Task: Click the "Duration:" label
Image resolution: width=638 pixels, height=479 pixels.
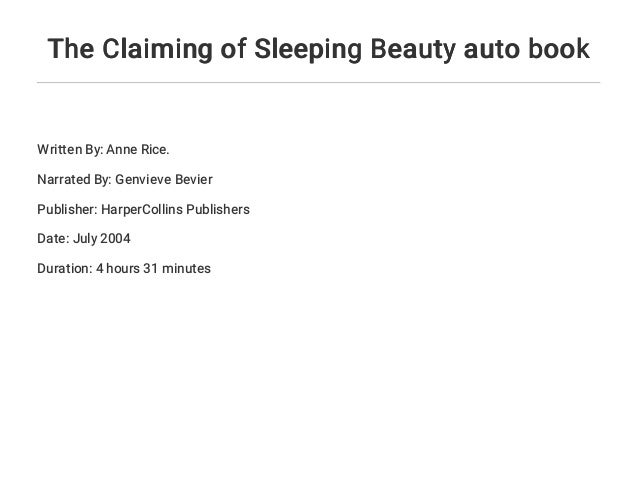Action: (x=65, y=269)
